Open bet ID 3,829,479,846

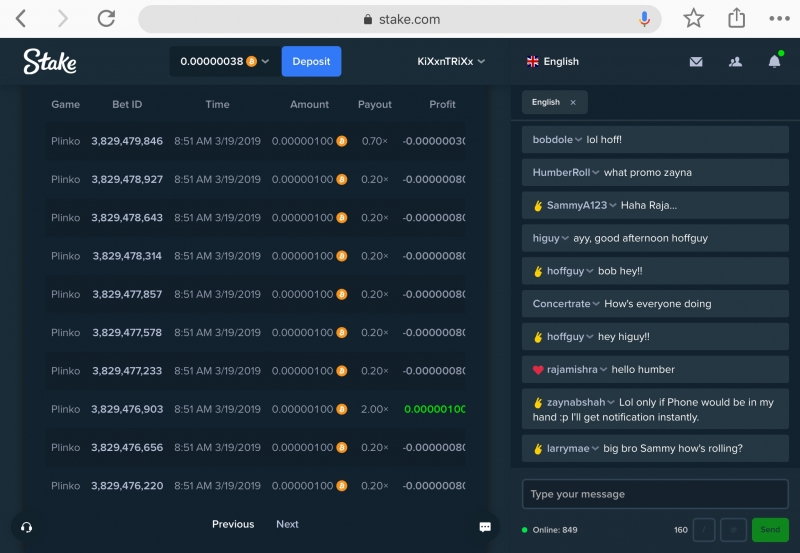pos(127,141)
